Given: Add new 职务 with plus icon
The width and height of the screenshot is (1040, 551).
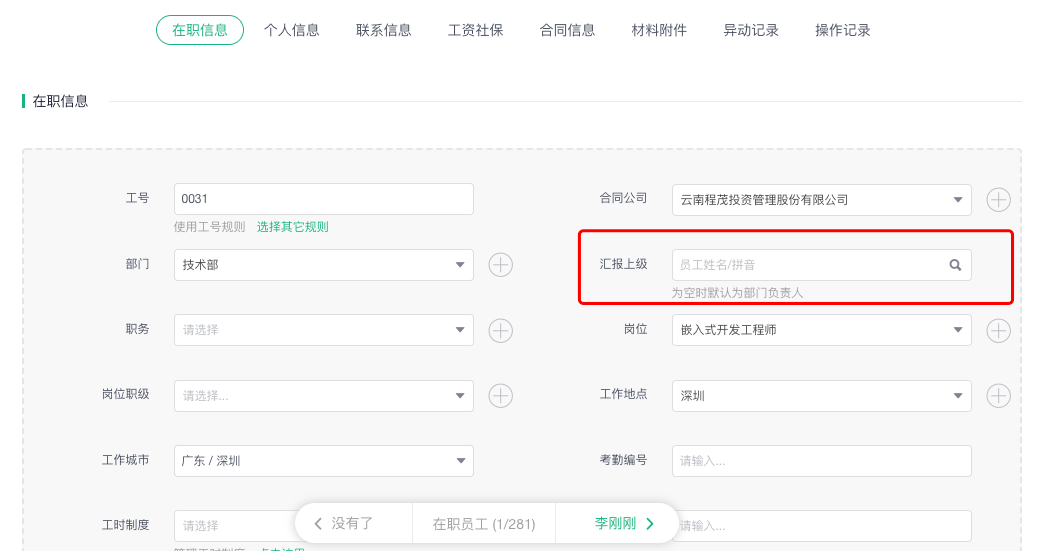Looking at the screenshot, I should point(501,330).
